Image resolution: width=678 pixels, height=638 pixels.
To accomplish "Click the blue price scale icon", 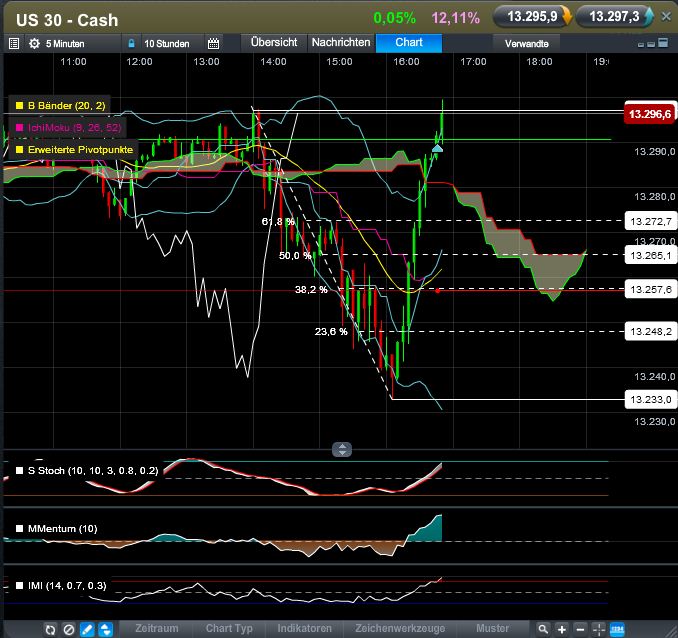I will 617,629.
